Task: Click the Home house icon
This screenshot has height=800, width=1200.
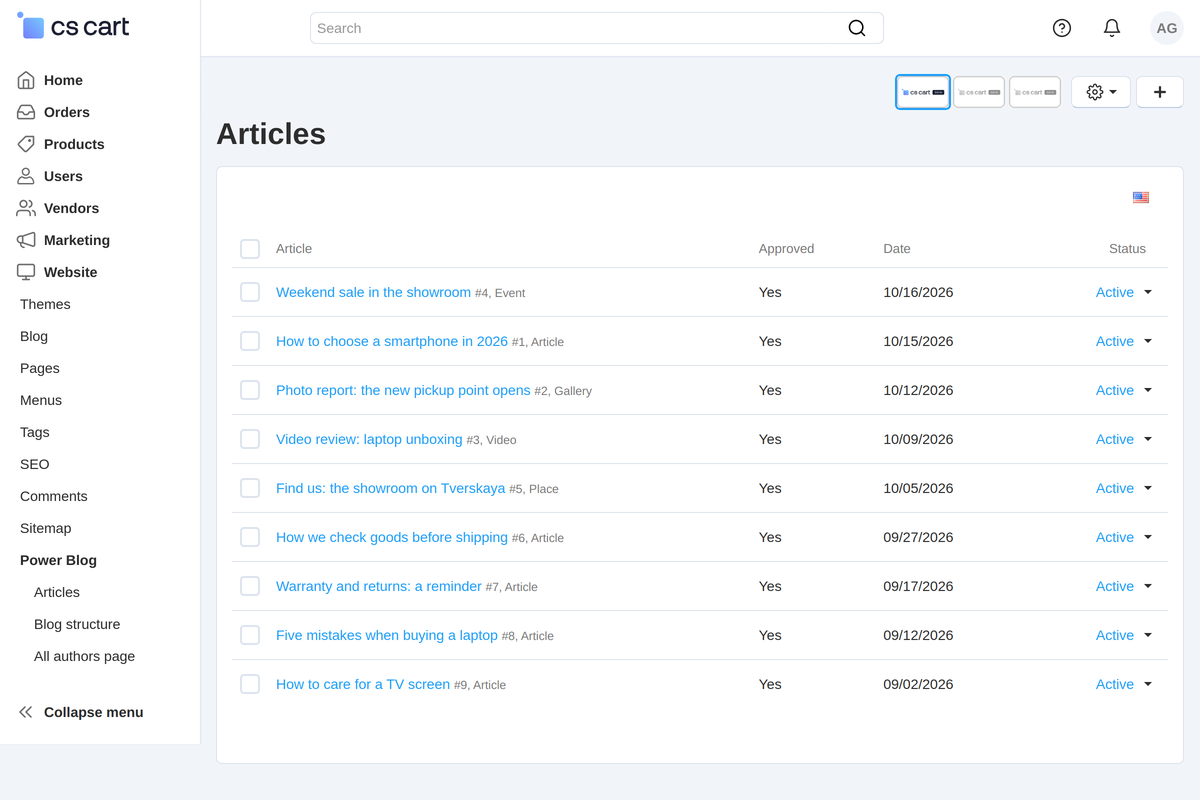Action: click(26, 80)
